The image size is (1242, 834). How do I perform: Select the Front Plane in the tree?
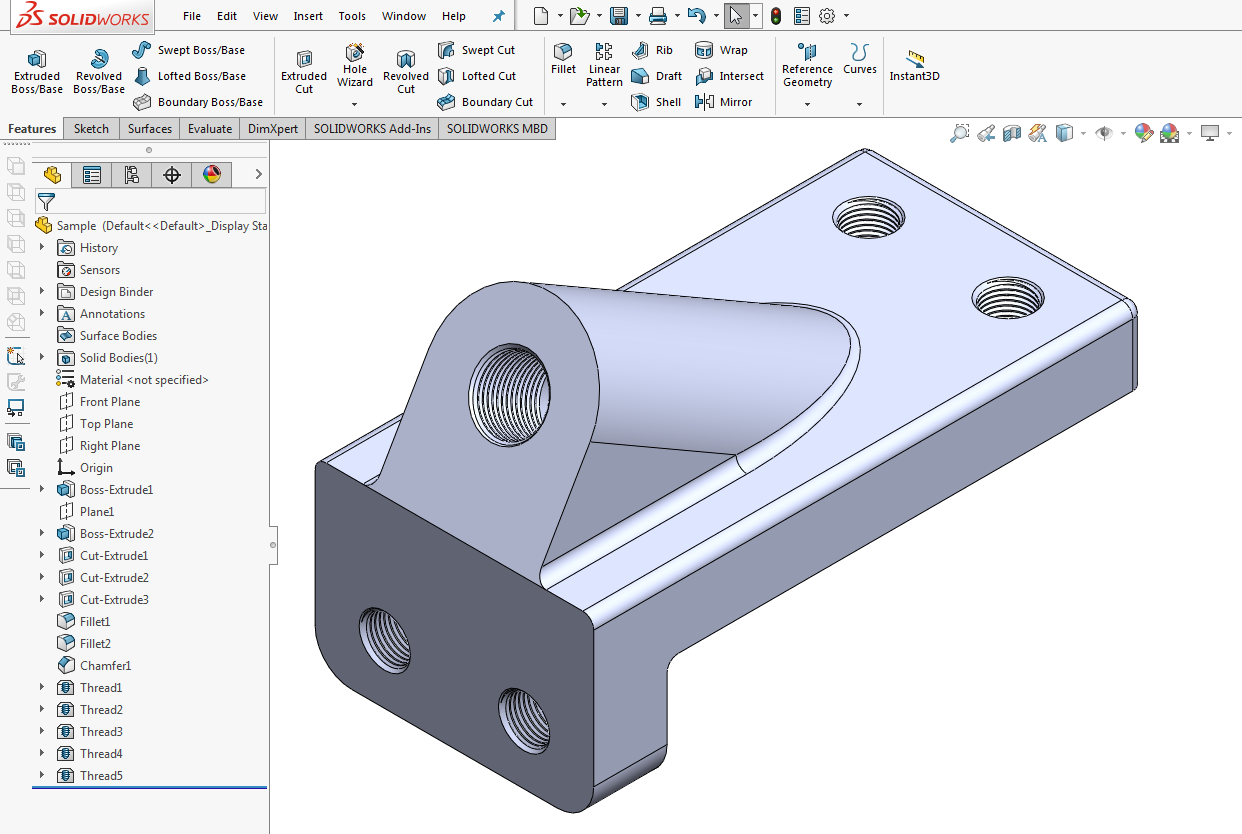[99, 402]
